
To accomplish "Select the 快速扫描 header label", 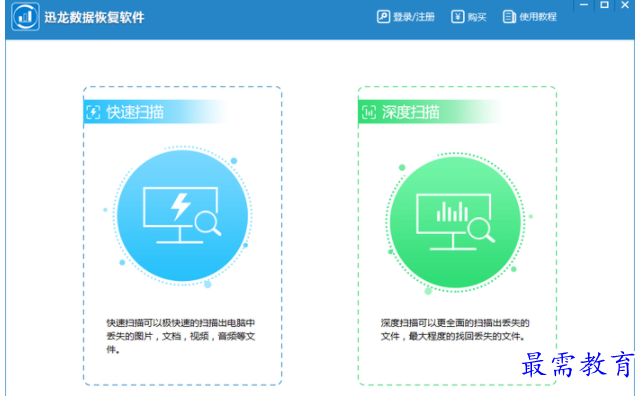I will [x=135, y=112].
